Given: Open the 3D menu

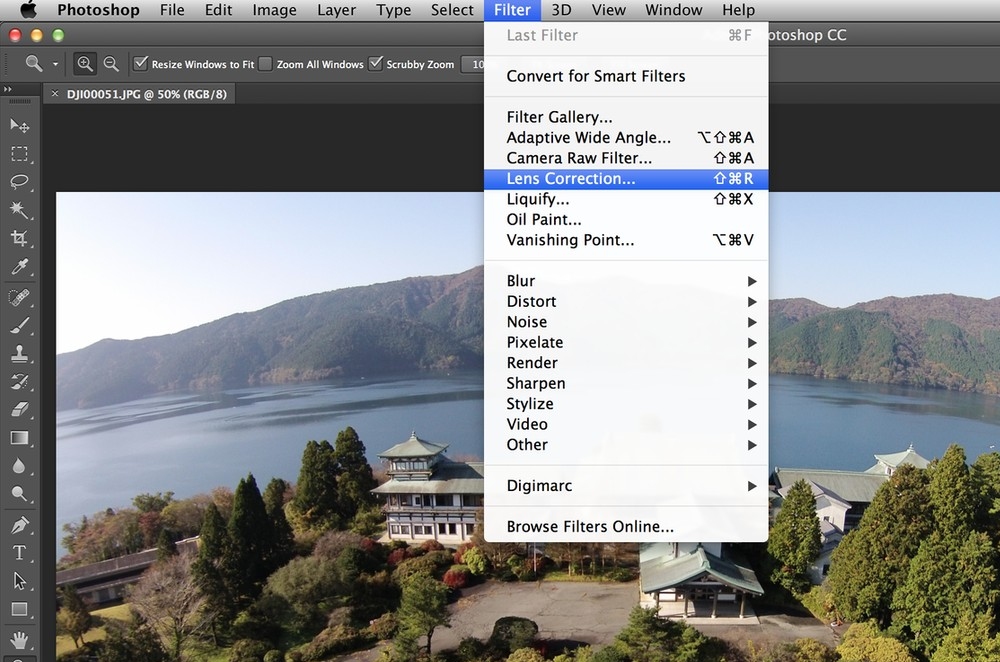Looking at the screenshot, I should click(561, 10).
